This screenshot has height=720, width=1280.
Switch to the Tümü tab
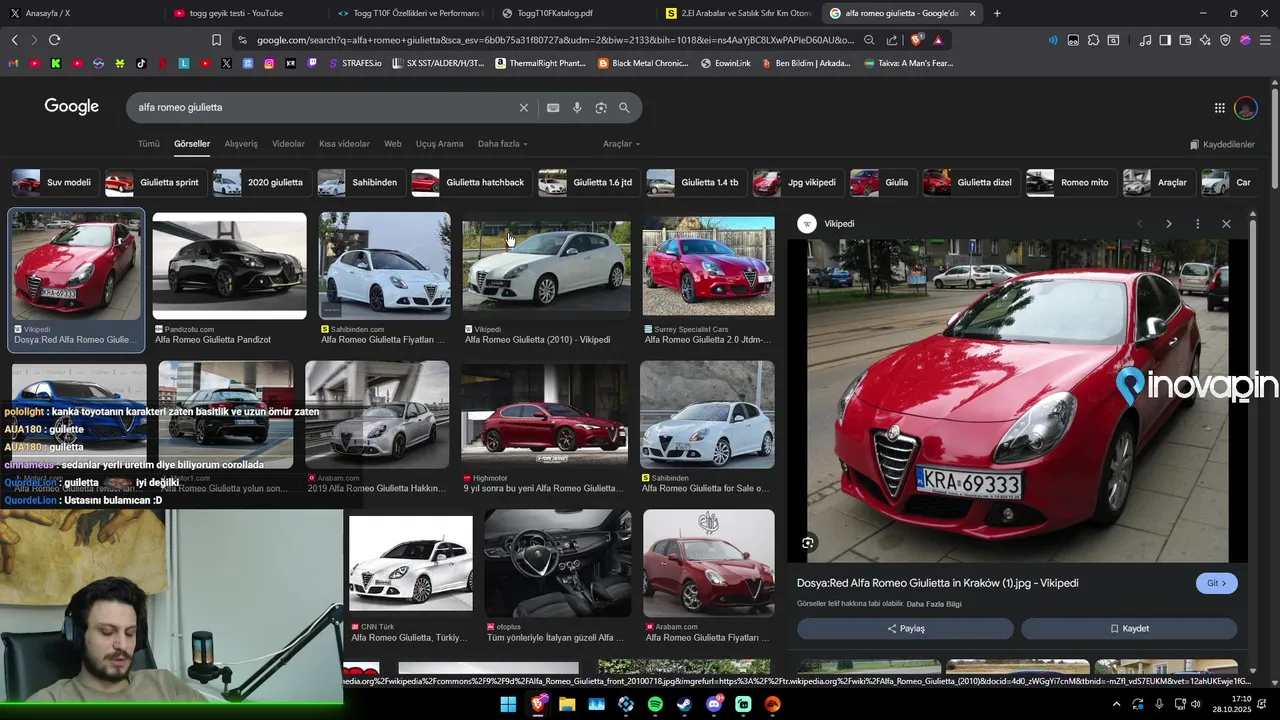click(x=148, y=144)
